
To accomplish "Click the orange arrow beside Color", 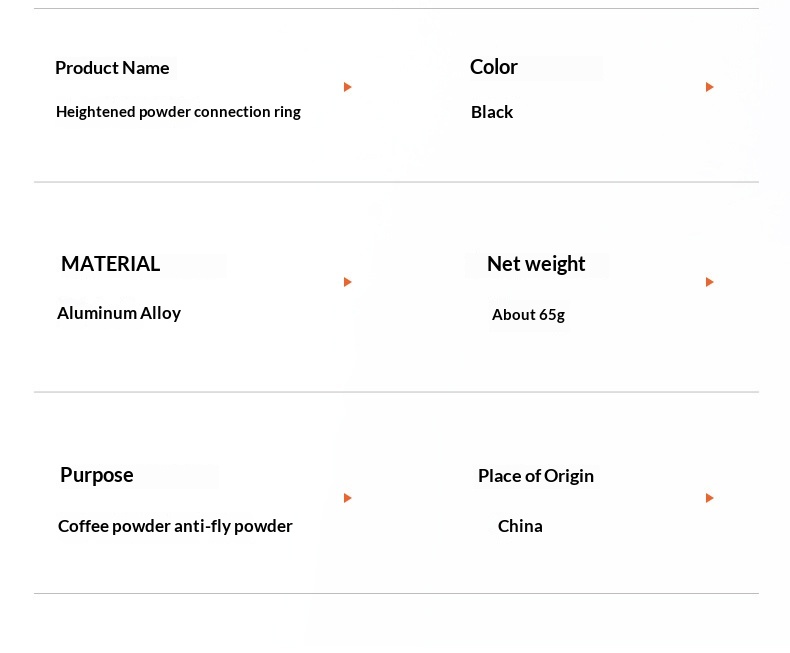I will (710, 87).
